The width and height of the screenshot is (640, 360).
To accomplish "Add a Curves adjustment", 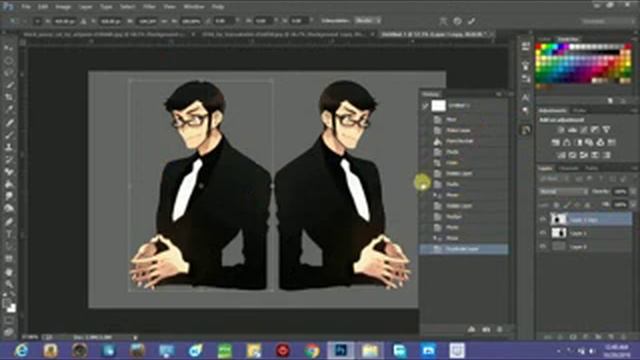I will click(x=584, y=130).
